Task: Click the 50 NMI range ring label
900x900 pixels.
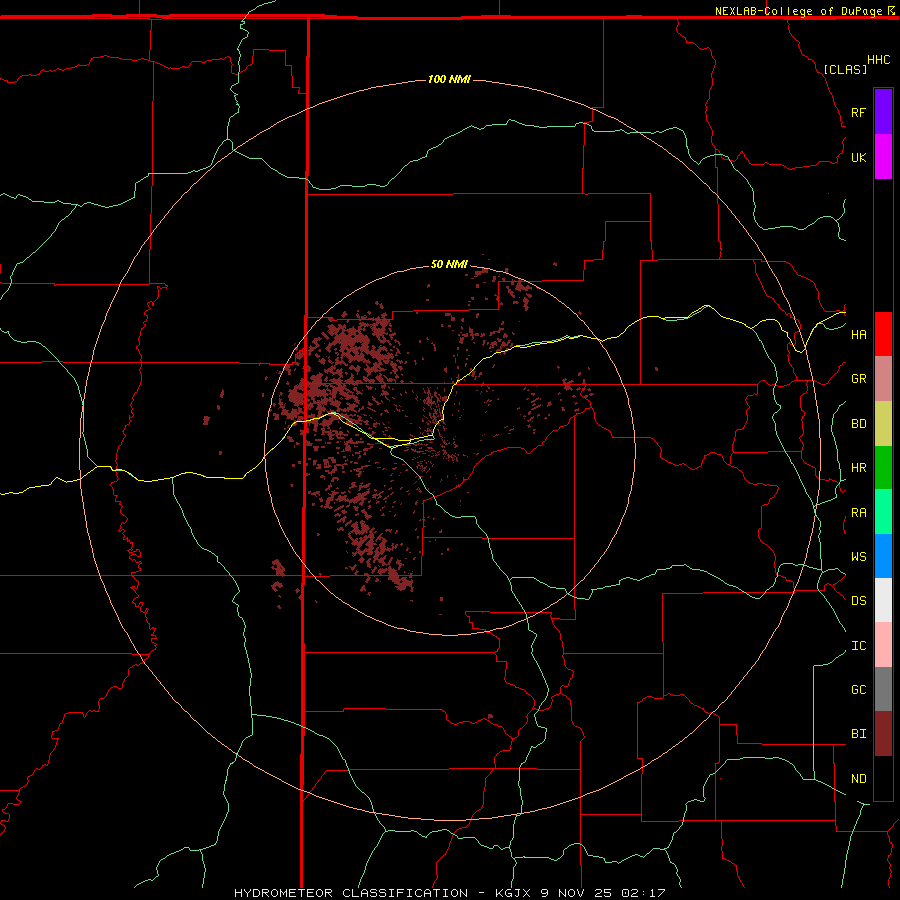Action: coord(449,264)
